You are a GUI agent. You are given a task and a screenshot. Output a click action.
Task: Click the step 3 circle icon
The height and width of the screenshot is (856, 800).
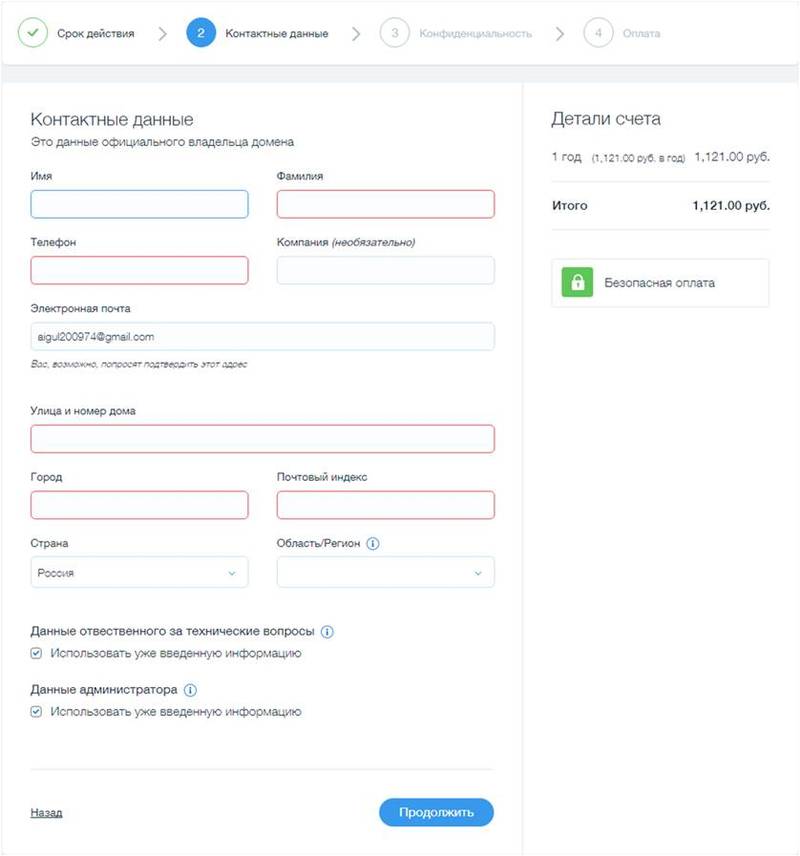point(395,33)
